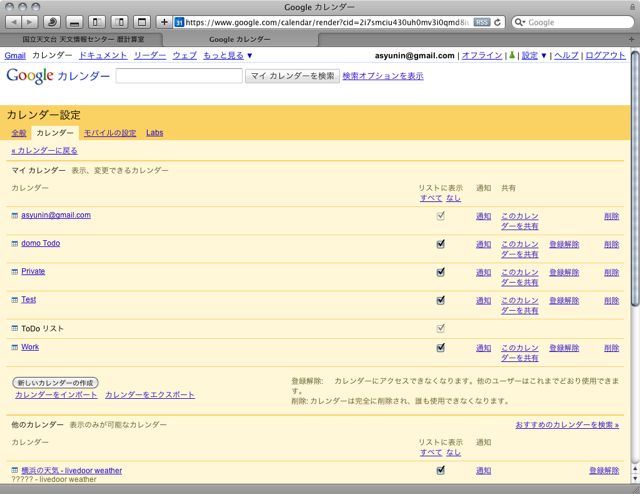The image size is (640, 494).
Task: Click 削除 link for Work calendar
Action: pos(611,348)
